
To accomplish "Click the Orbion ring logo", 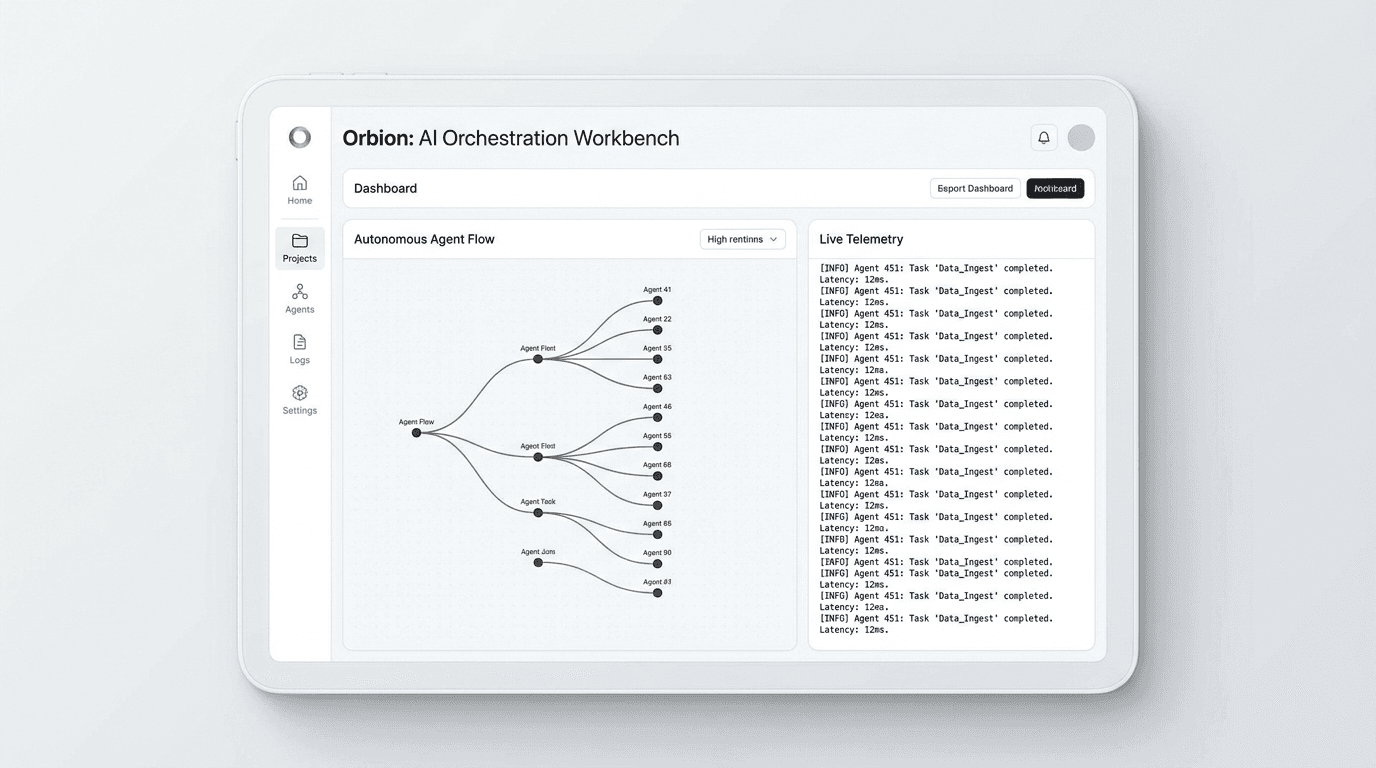I will pyautogui.click(x=300, y=138).
